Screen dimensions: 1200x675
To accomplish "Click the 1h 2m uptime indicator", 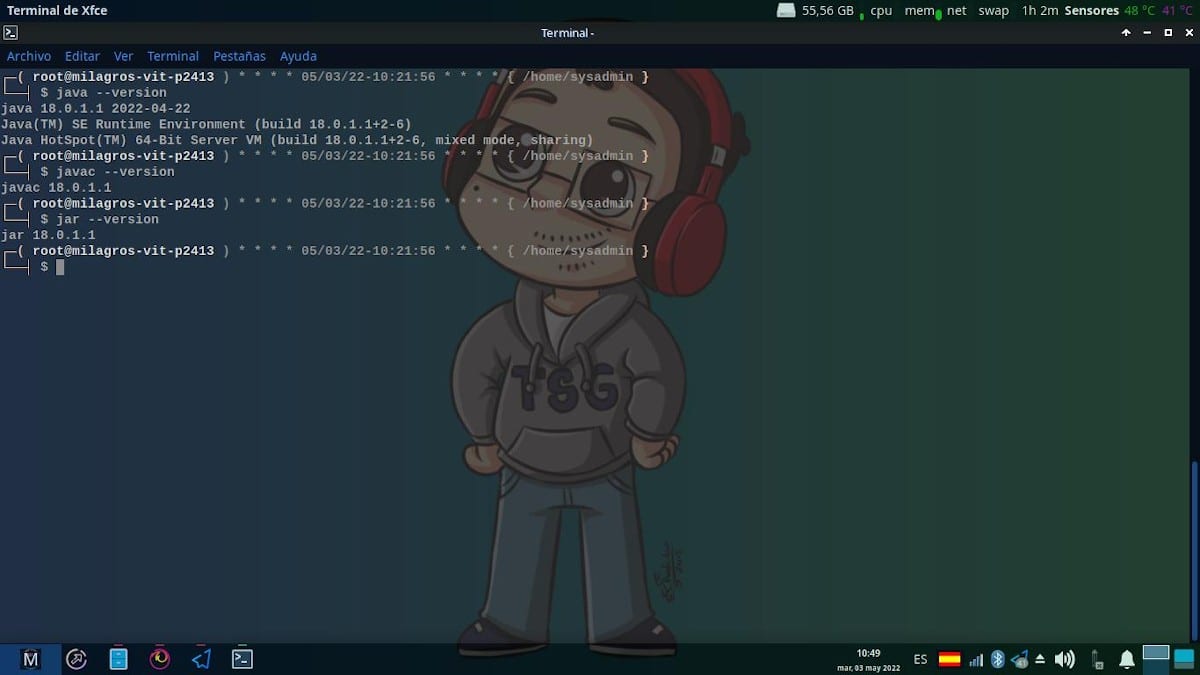I will 1040,11.
